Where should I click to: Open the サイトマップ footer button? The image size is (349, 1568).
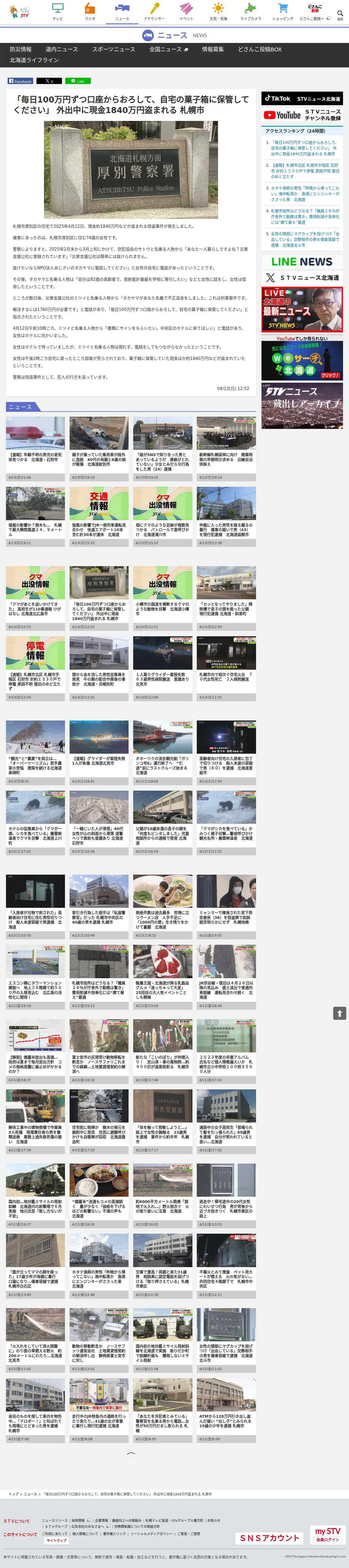(56, 1541)
